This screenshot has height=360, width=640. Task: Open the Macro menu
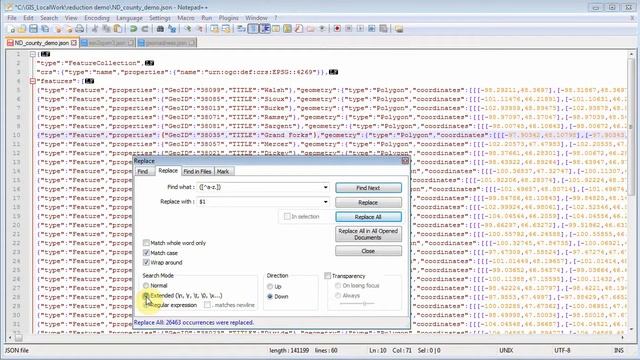[x=186, y=18]
